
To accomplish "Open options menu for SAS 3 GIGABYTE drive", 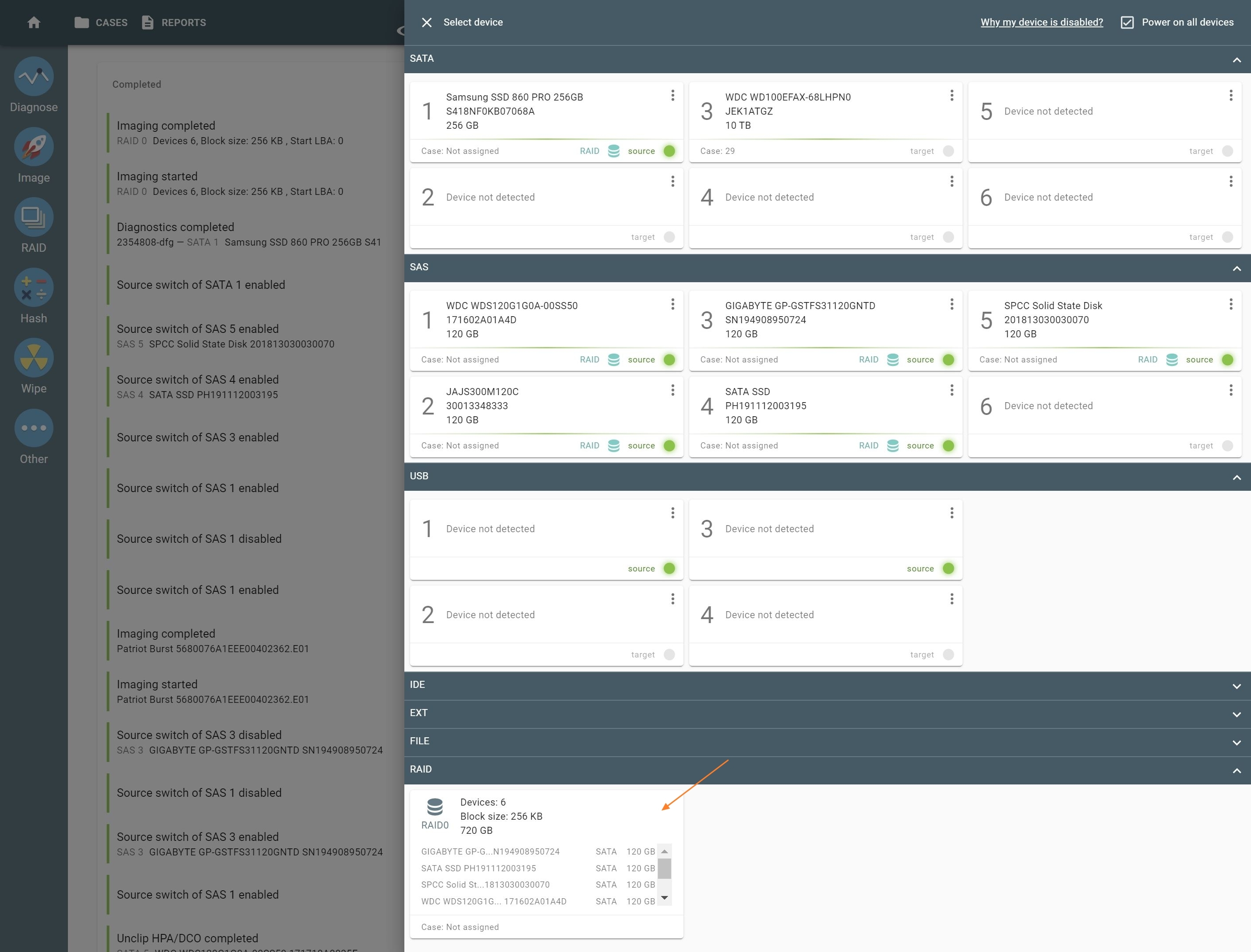I will click(x=952, y=304).
